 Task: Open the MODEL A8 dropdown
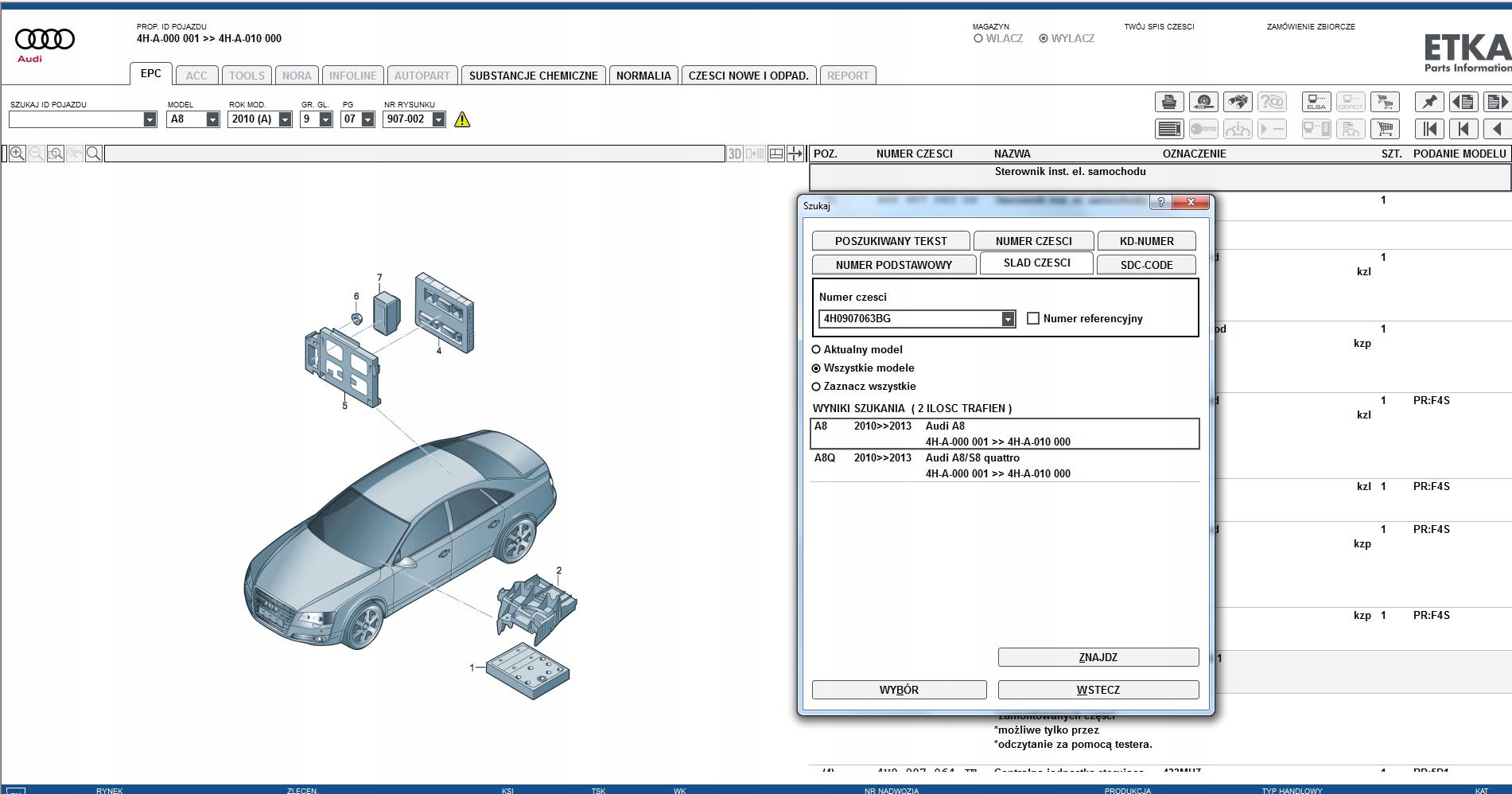(x=212, y=119)
